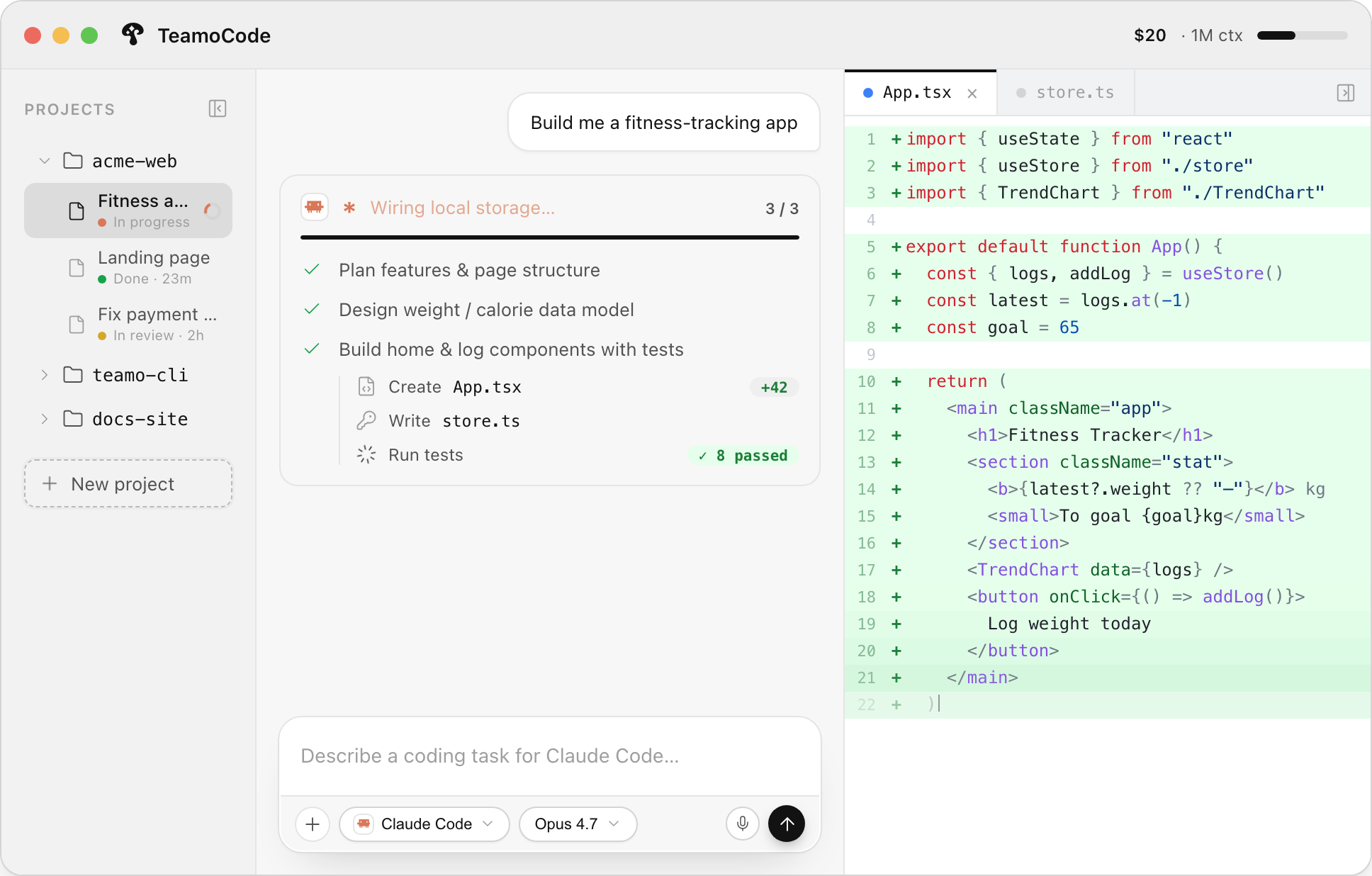Send the message with arrow button
The height and width of the screenshot is (876, 1372).
[787, 824]
